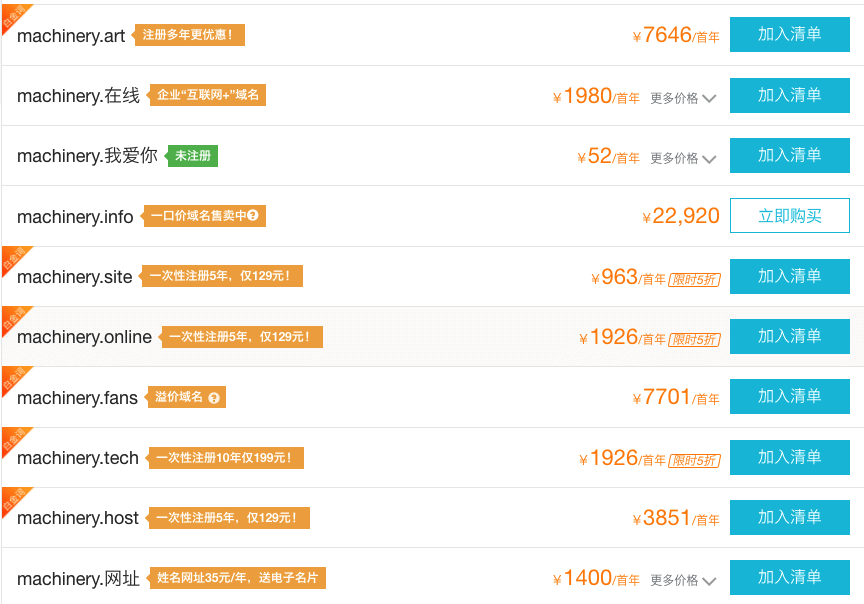
Task: Click the 限时5折 badge for machinery.online
Action: (694, 339)
